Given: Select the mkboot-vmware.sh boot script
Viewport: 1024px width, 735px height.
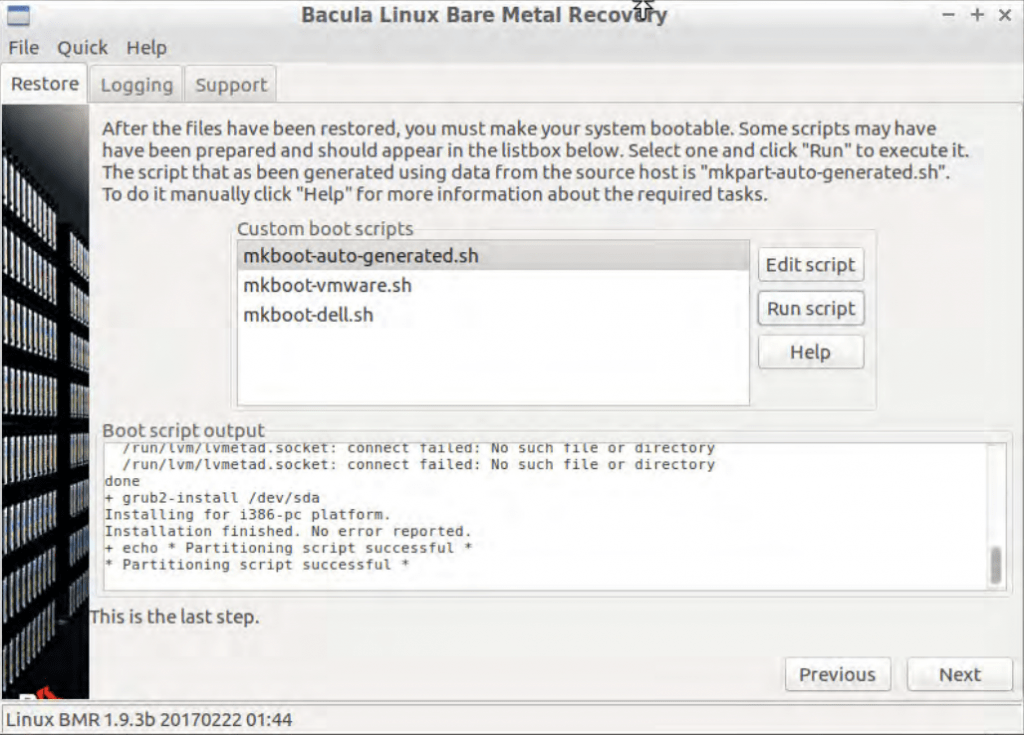Looking at the screenshot, I should click(x=327, y=286).
